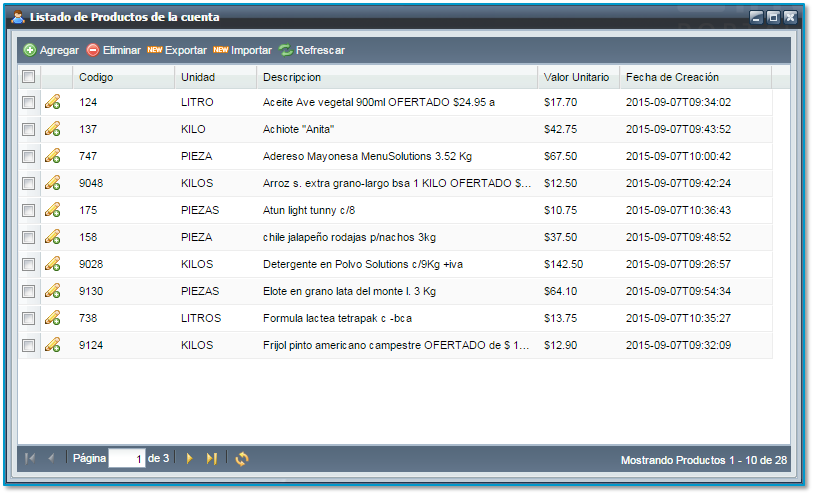Viewport: 814px width, 495px height.
Task: Check the box for product 9028
Action: (29, 264)
